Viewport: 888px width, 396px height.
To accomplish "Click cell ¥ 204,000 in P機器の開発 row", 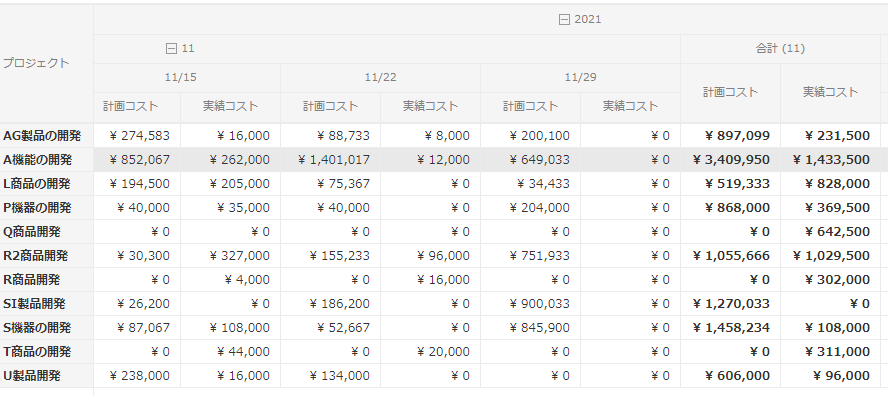I will coord(531,208).
